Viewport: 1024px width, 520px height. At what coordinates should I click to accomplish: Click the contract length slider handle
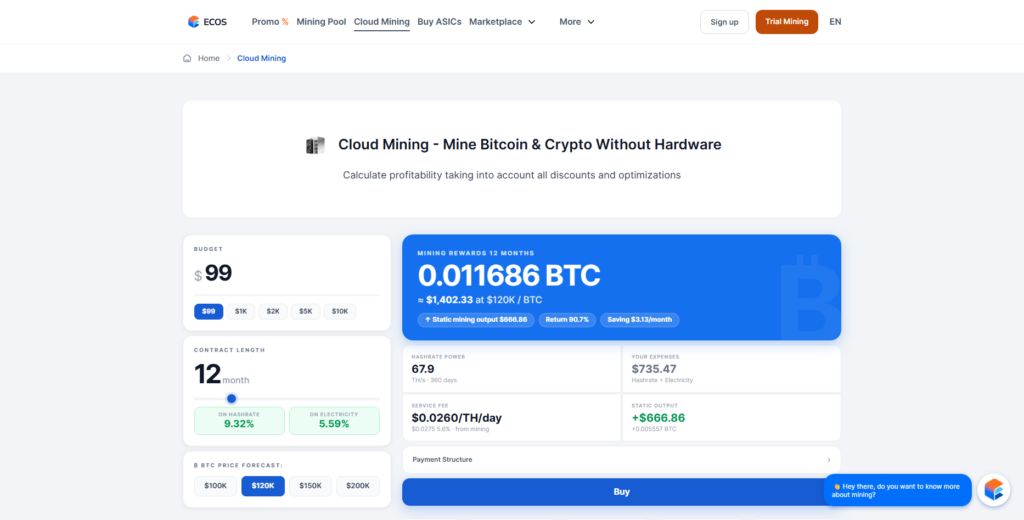tap(231, 398)
